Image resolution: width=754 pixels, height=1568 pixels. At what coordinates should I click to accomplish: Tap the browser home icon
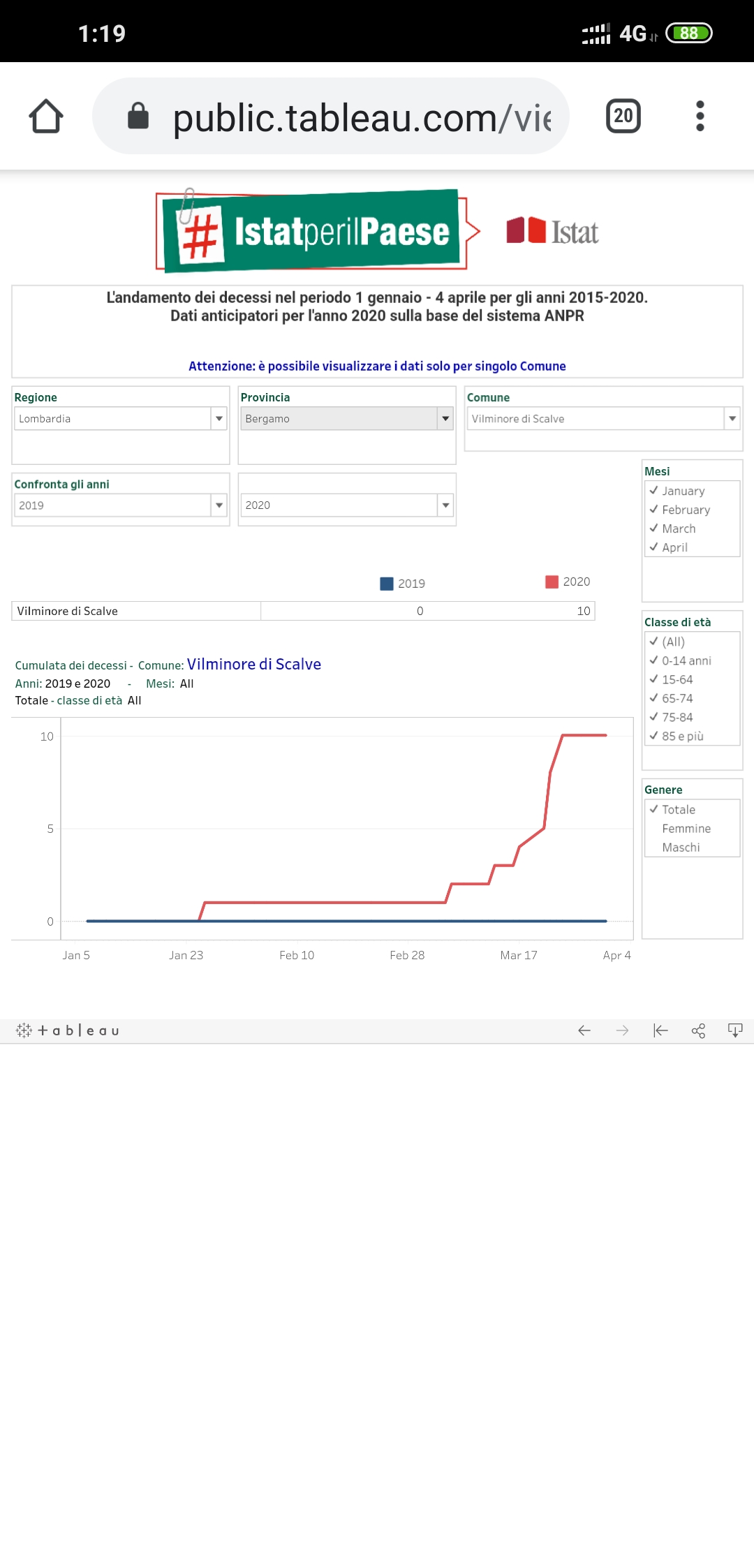coord(46,116)
